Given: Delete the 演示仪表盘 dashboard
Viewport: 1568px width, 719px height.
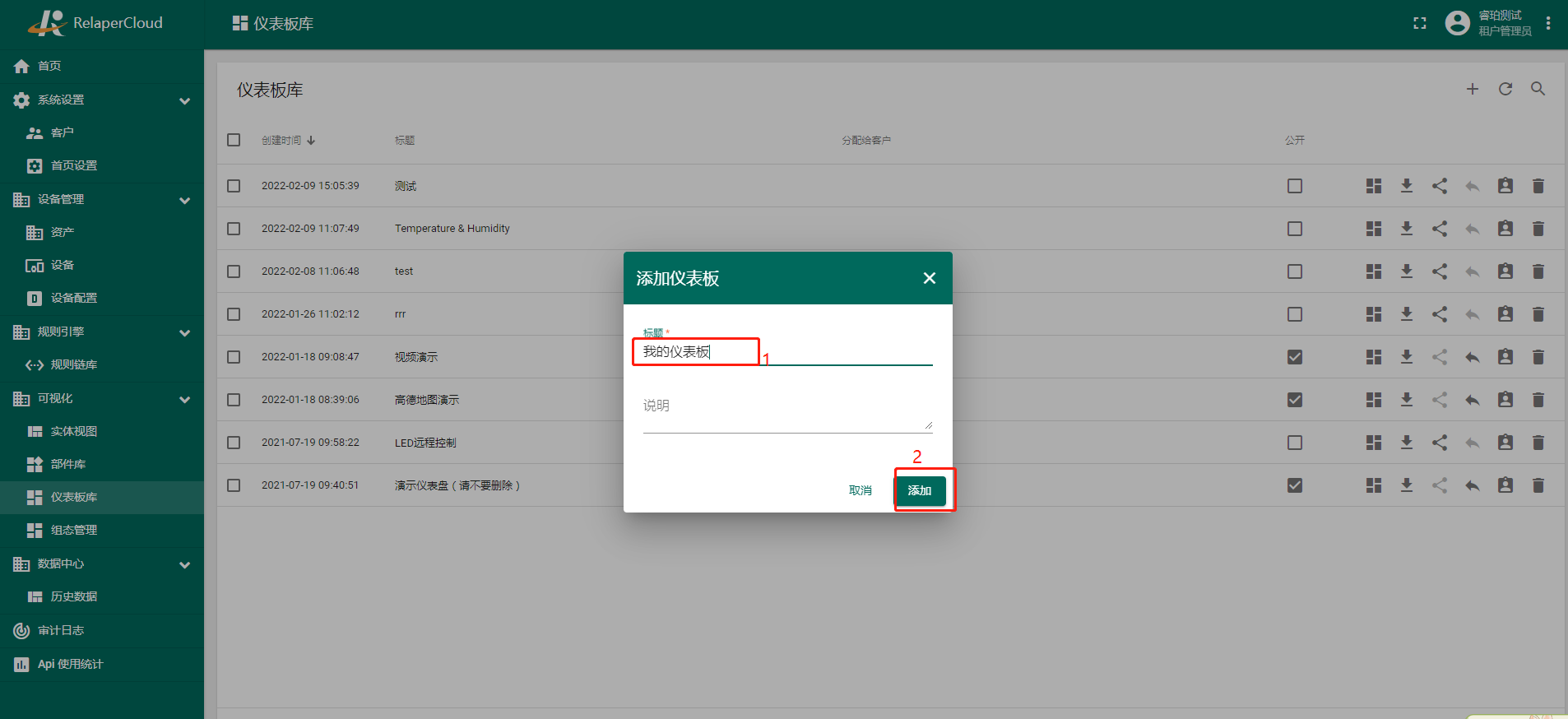Looking at the screenshot, I should coord(1538,485).
